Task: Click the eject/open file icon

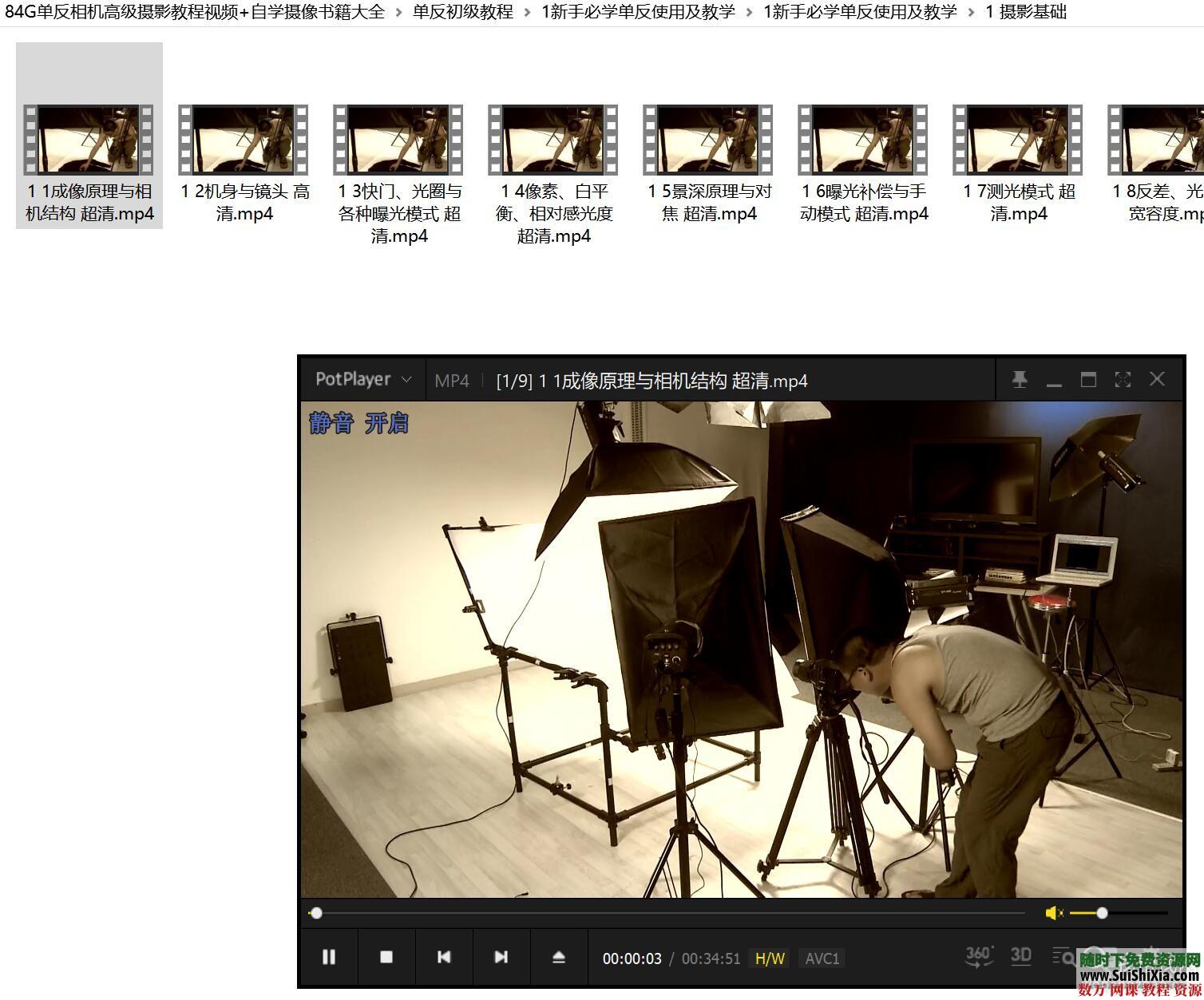Action: click(558, 957)
